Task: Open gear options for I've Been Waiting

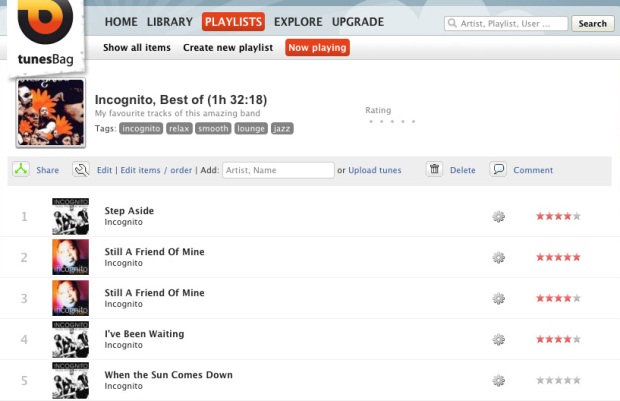Action: click(498, 339)
